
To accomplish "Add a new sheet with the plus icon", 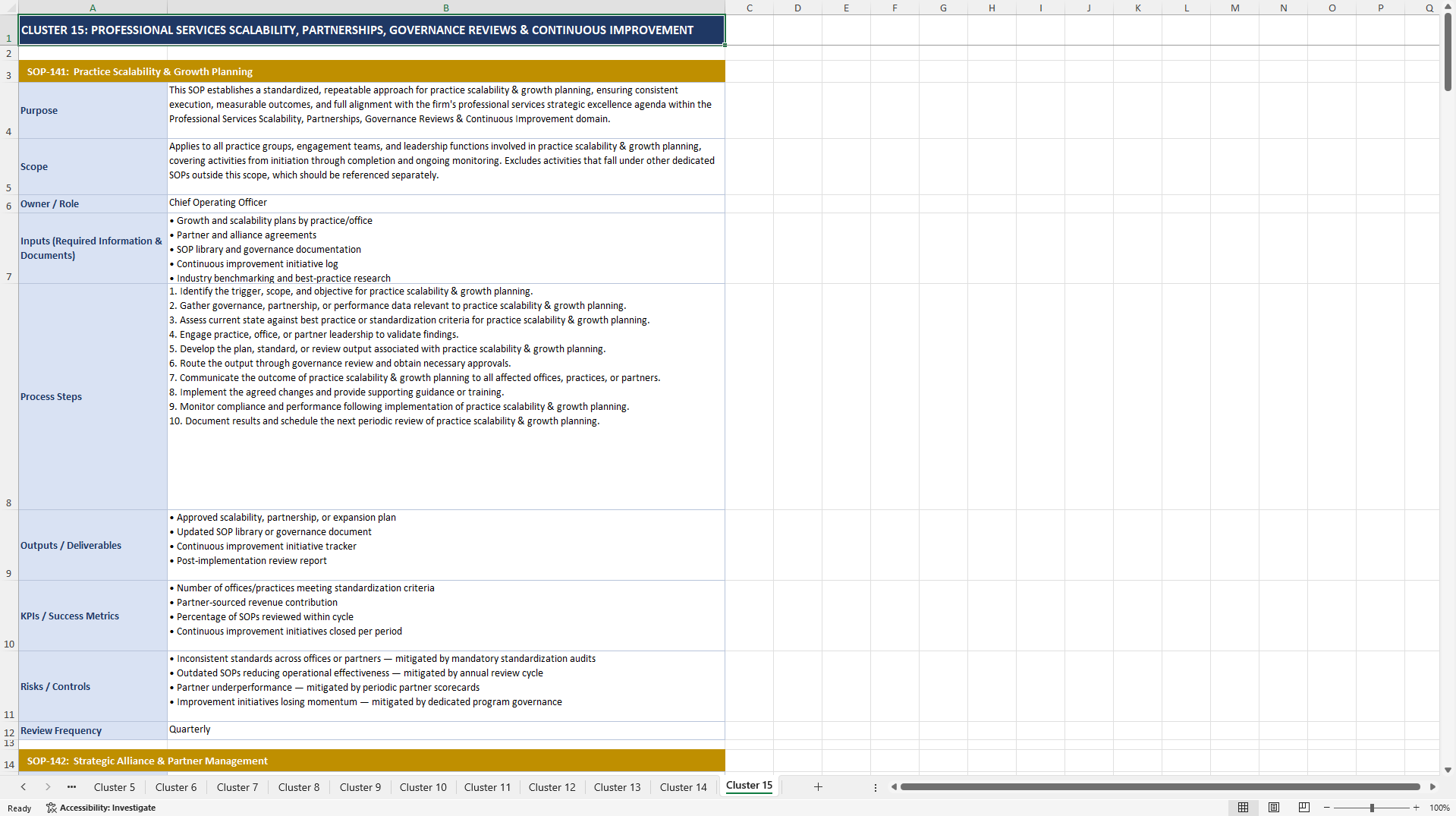I will coord(818,787).
